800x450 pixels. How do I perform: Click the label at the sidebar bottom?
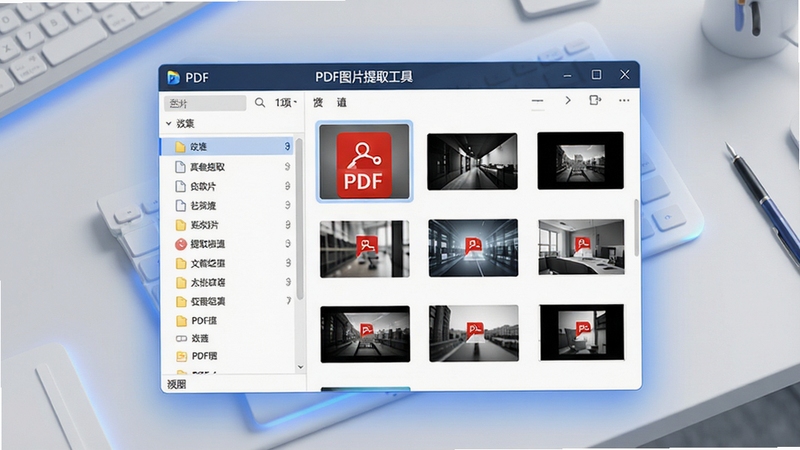click(177, 384)
